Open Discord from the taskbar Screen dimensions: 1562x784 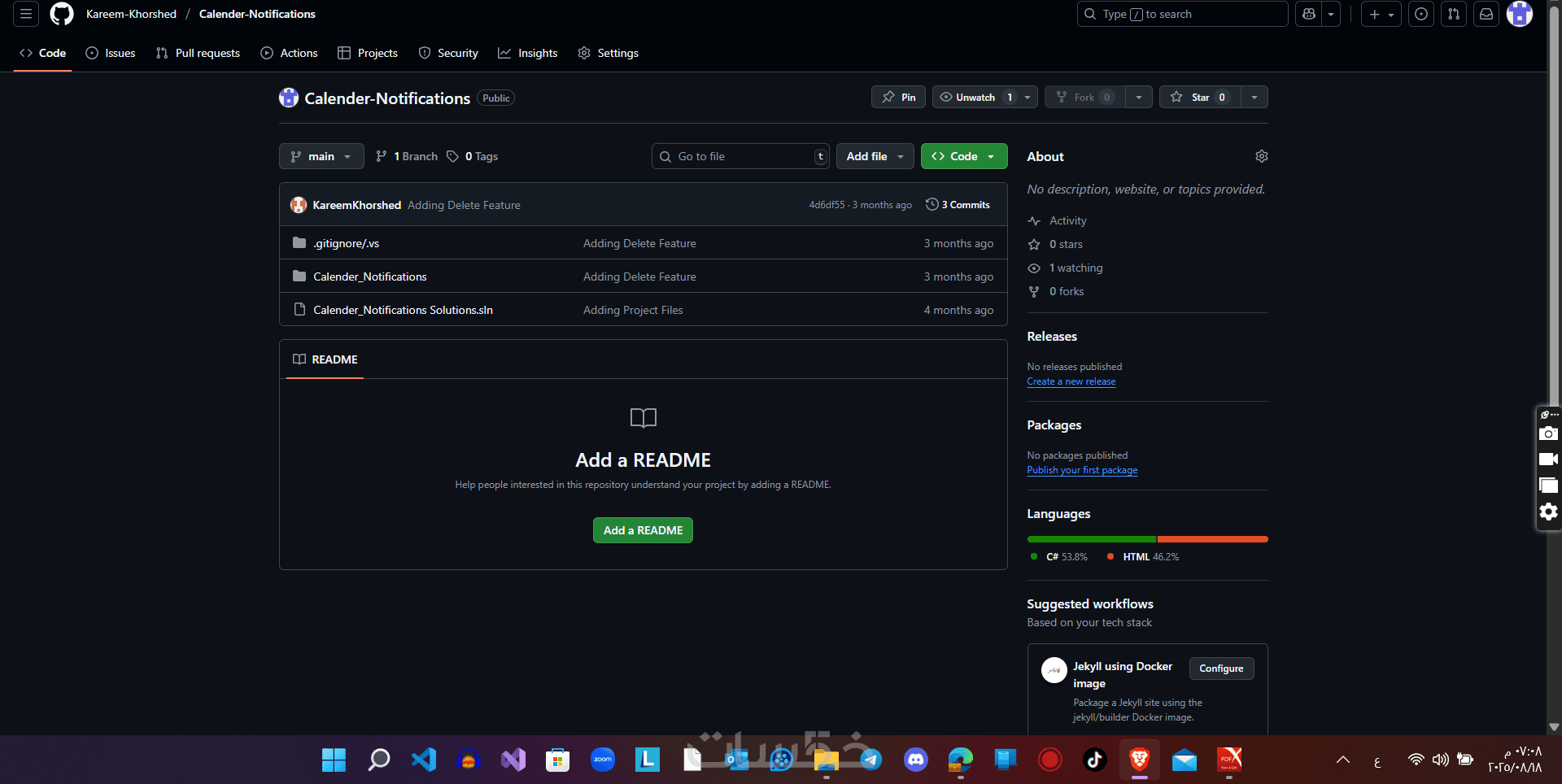point(916,760)
